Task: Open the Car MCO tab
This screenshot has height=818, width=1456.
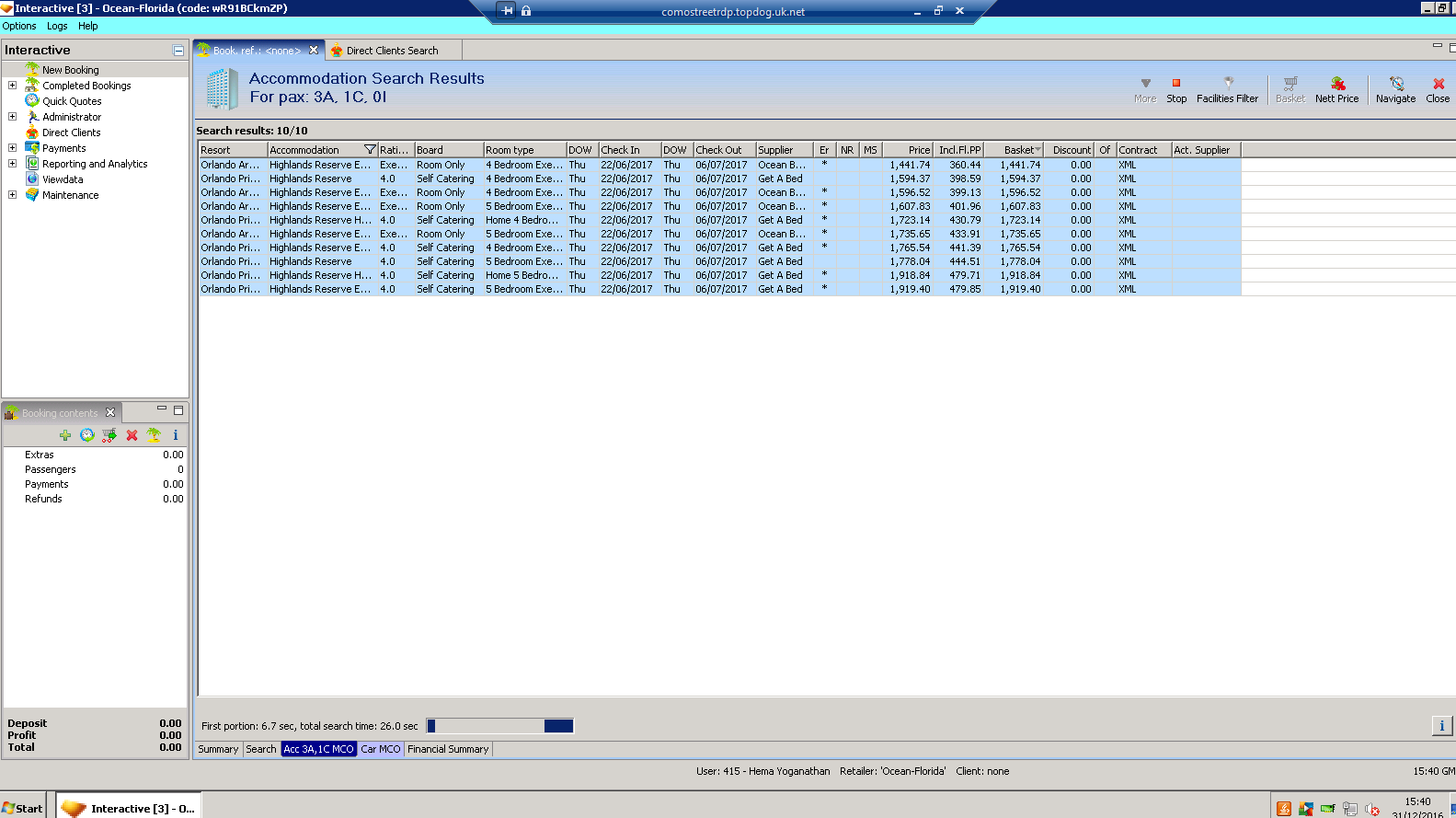Action: (x=381, y=749)
